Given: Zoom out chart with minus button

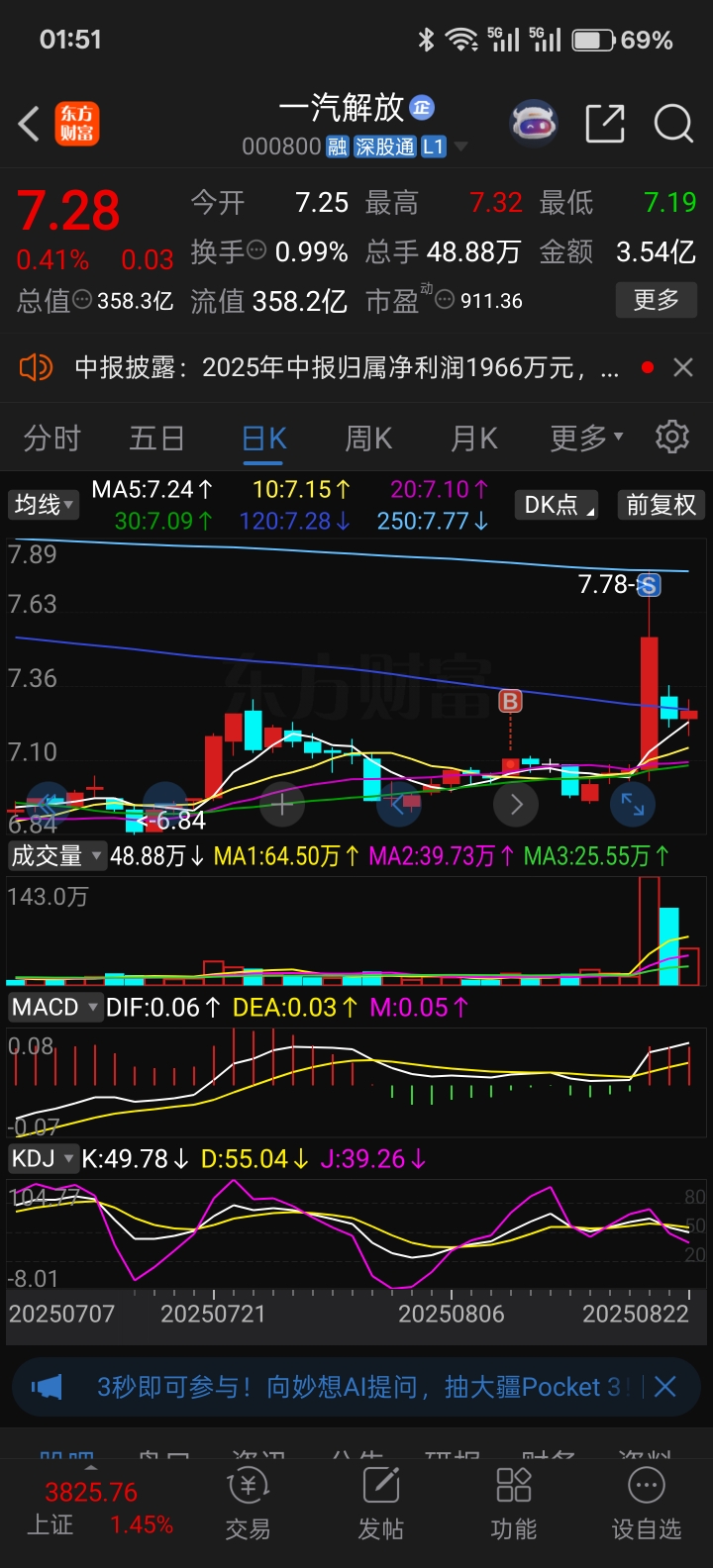Looking at the screenshot, I should (x=165, y=805).
